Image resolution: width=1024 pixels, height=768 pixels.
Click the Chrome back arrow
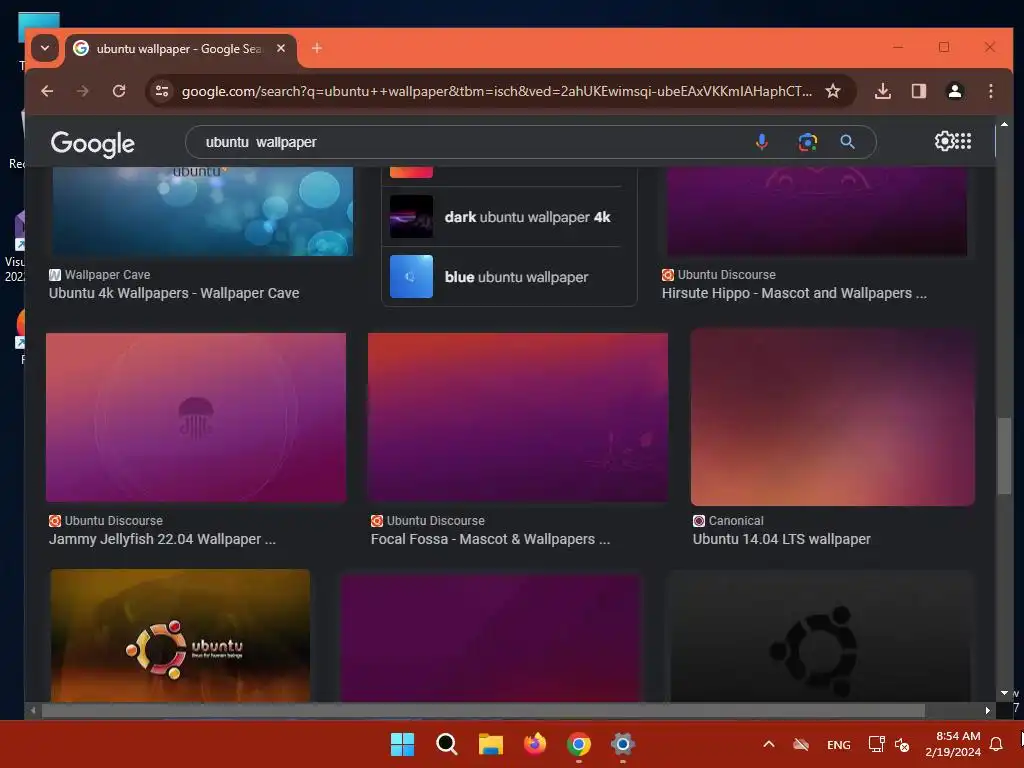click(x=47, y=91)
